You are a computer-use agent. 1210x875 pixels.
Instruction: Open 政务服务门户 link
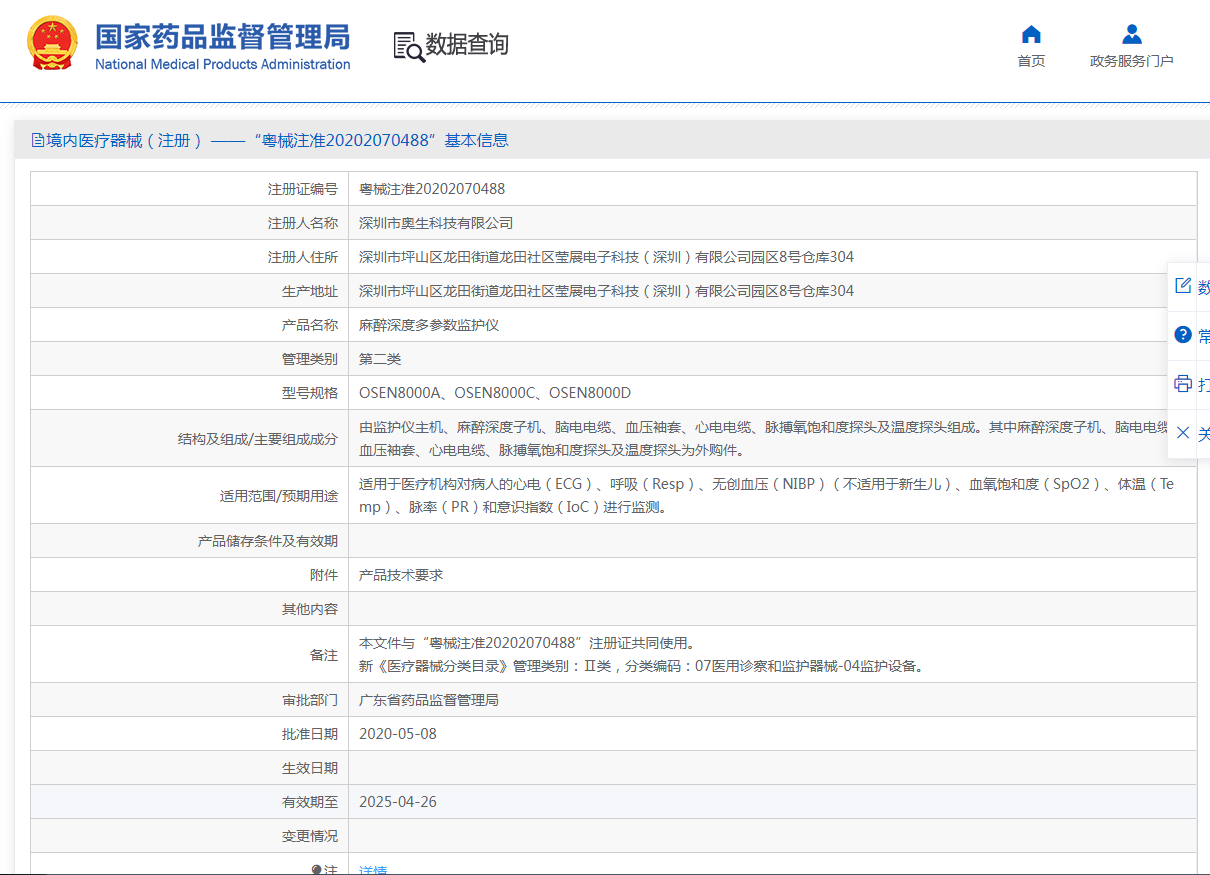pos(1131,61)
